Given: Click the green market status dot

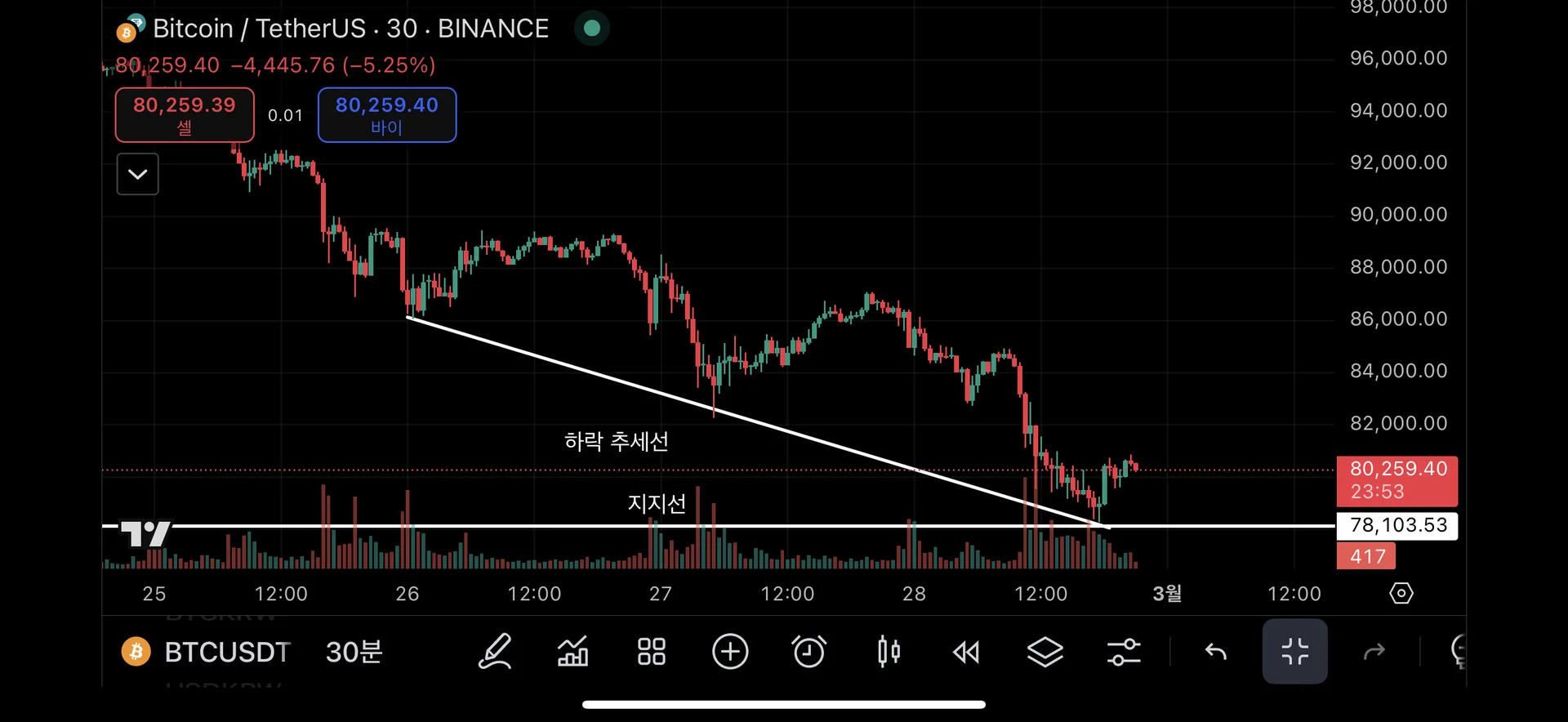Looking at the screenshot, I should click(x=592, y=29).
